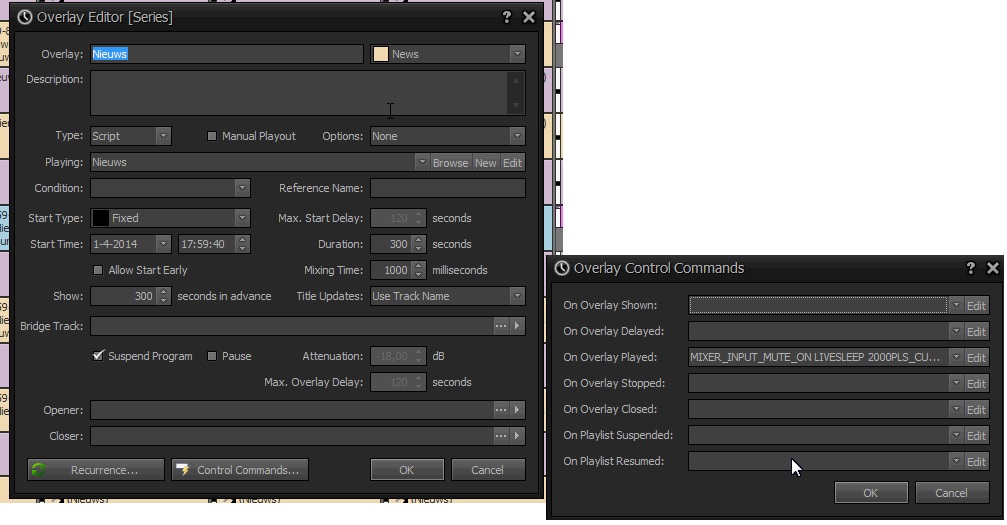Click the help icon in Overlay Control Commands
The image size is (1007, 525).
tap(970, 268)
